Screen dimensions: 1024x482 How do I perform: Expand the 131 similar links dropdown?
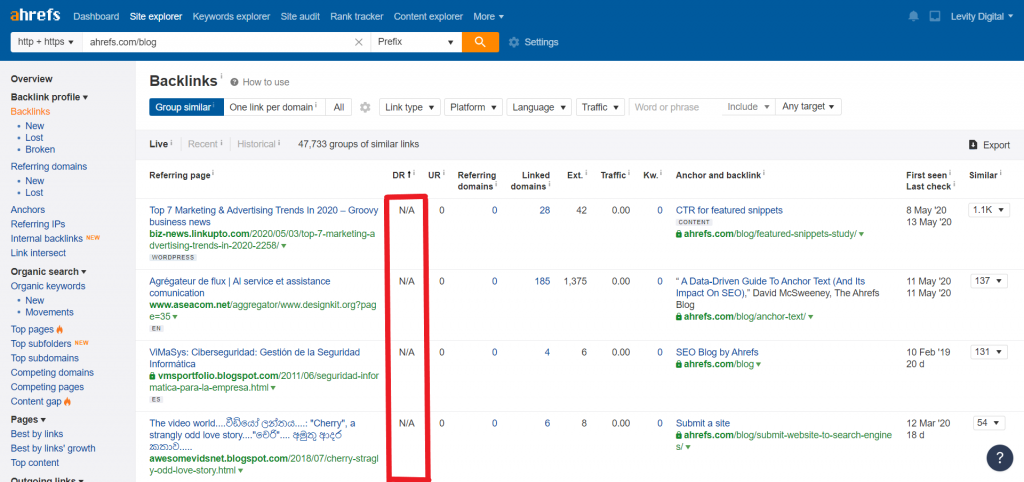(989, 351)
